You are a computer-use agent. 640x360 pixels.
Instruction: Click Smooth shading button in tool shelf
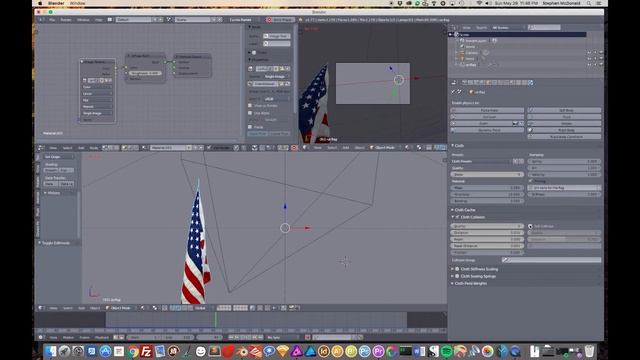51,170
